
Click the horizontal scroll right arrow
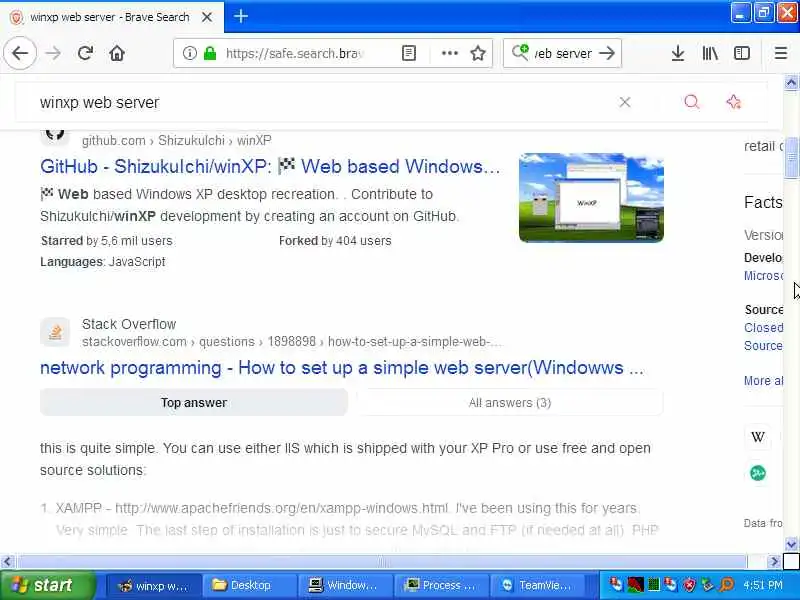click(x=774, y=562)
